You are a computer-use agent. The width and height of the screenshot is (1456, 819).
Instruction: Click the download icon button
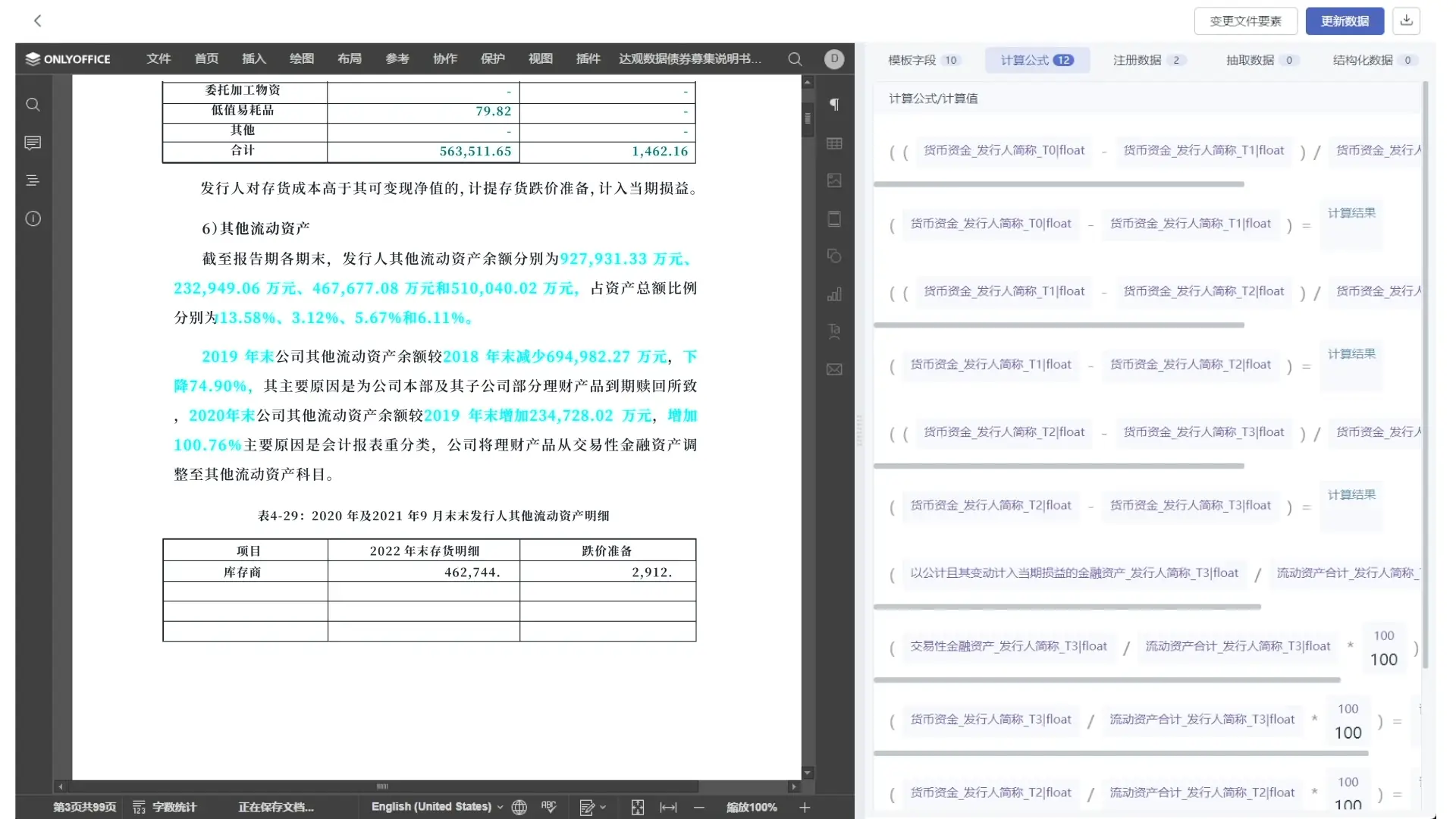(1406, 20)
